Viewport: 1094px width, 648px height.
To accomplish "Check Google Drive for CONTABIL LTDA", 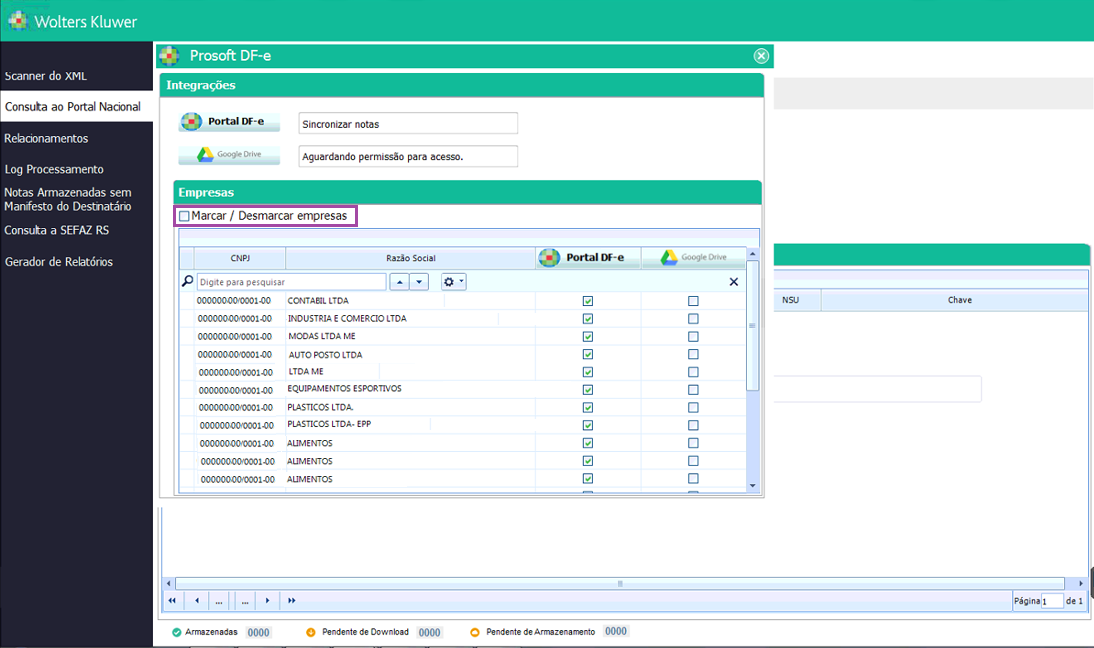I will point(693,301).
